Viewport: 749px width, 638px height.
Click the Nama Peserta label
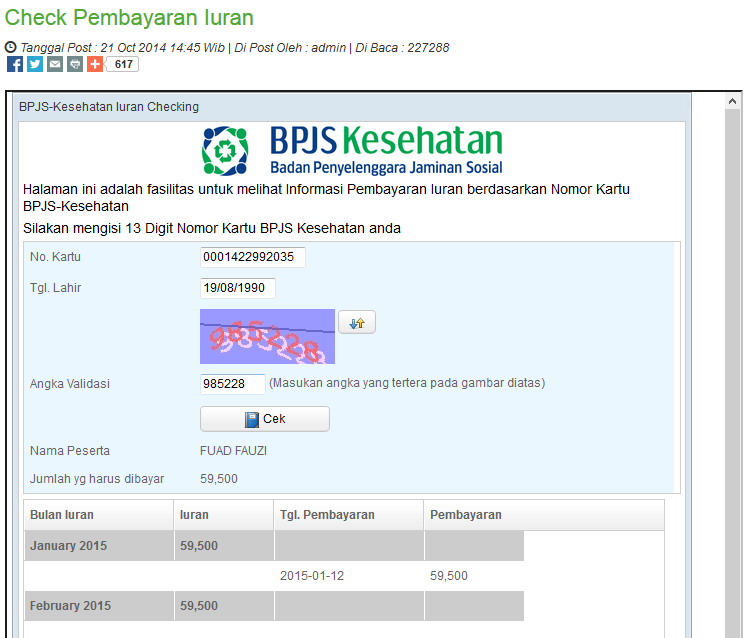(x=70, y=451)
